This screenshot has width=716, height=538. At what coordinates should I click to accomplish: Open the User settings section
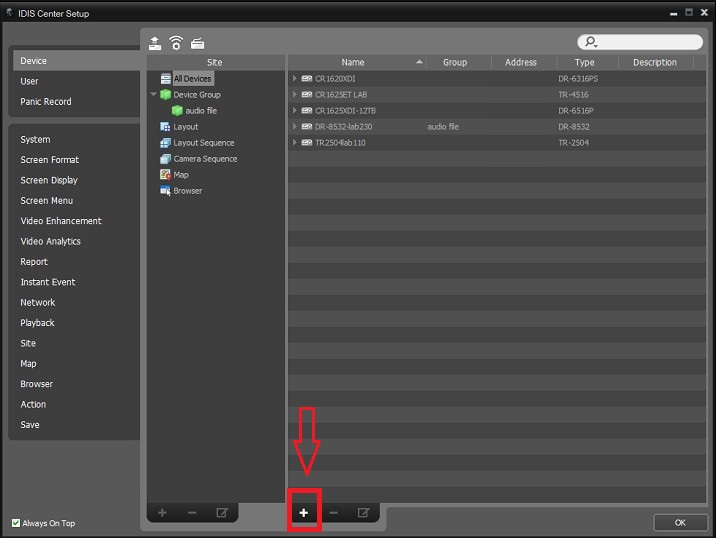pyautogui.click(x=29, y=81)
